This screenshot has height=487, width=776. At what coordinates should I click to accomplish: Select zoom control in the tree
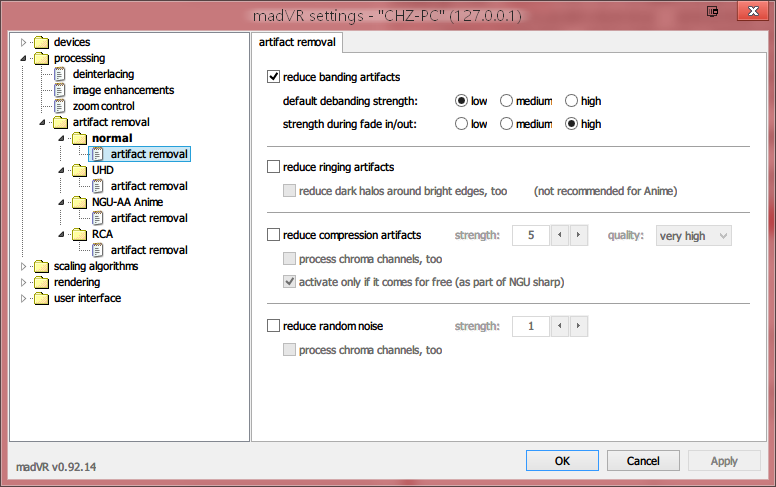tap(103, 106)
